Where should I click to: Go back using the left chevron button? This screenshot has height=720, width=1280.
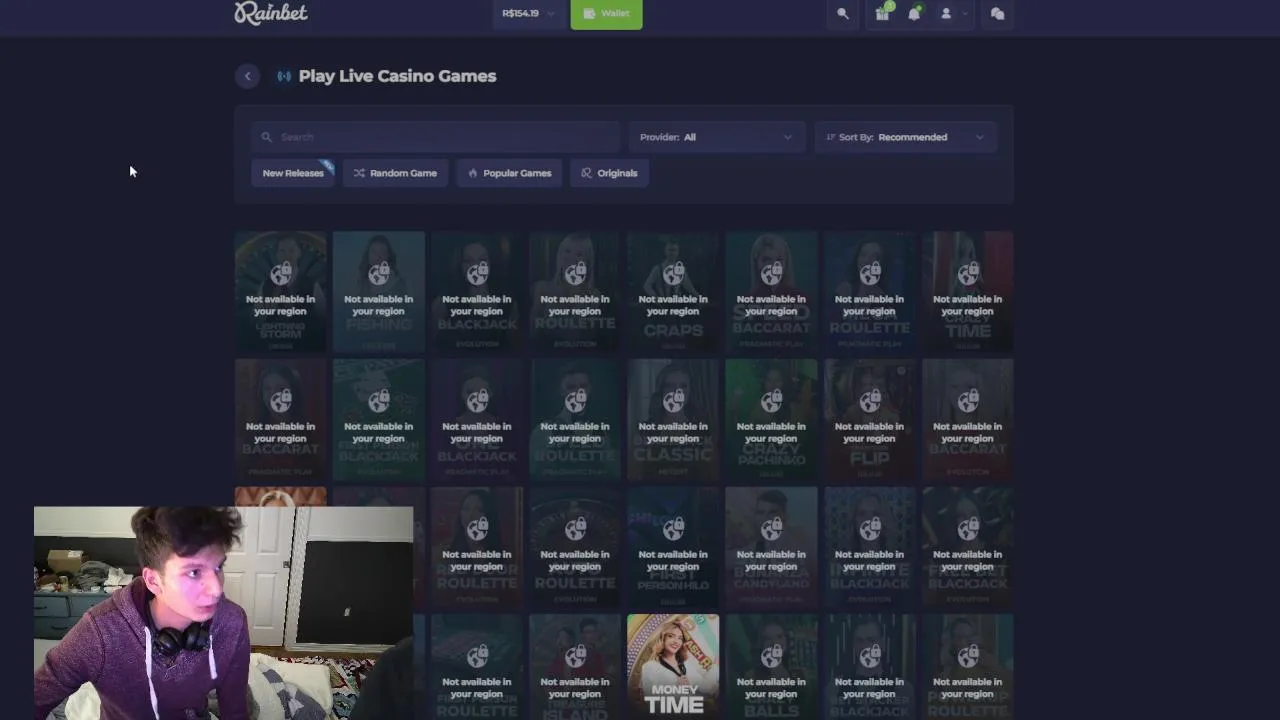(248, 76)
